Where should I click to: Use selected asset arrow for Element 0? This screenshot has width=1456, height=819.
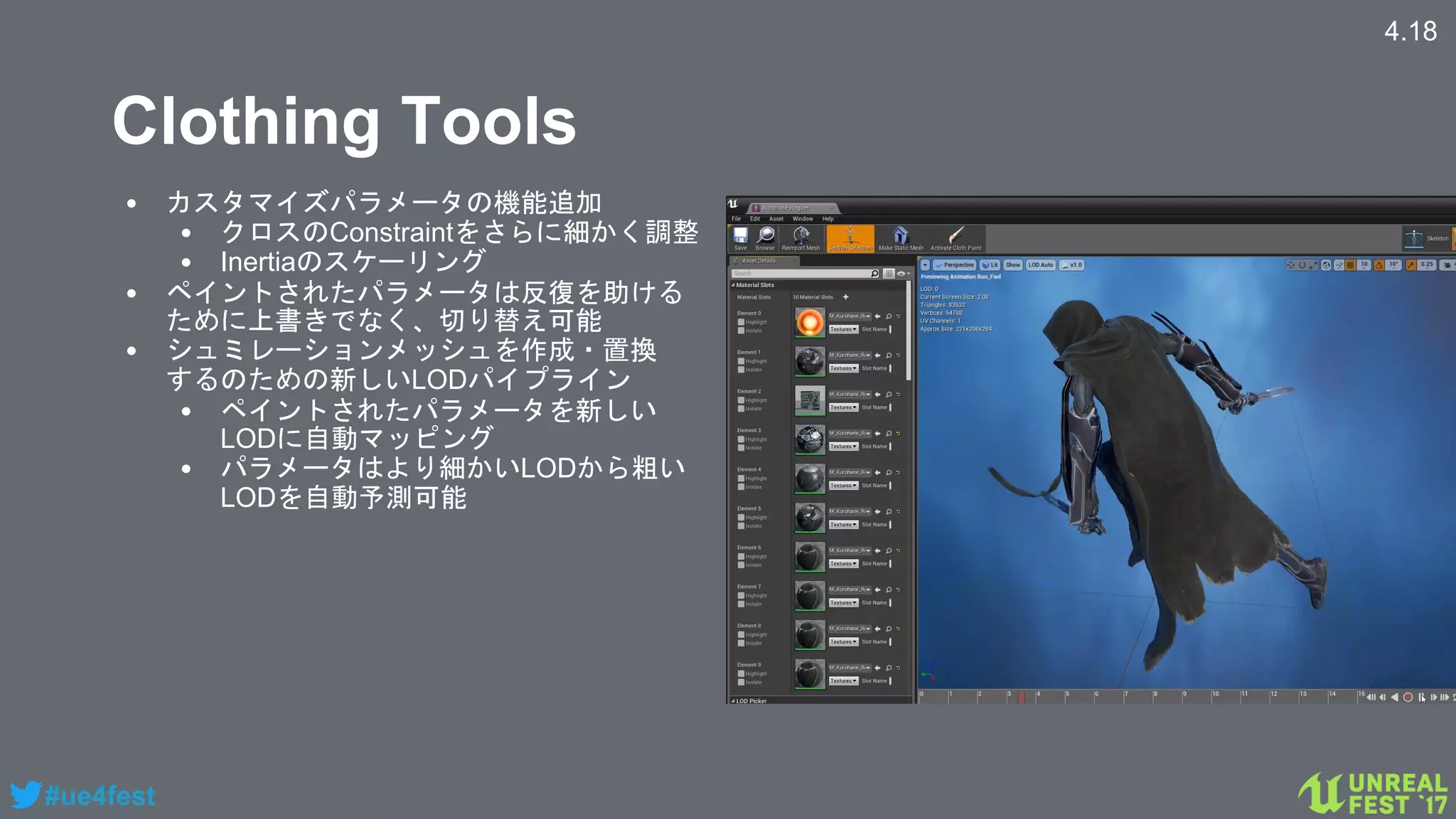point(877,316)
